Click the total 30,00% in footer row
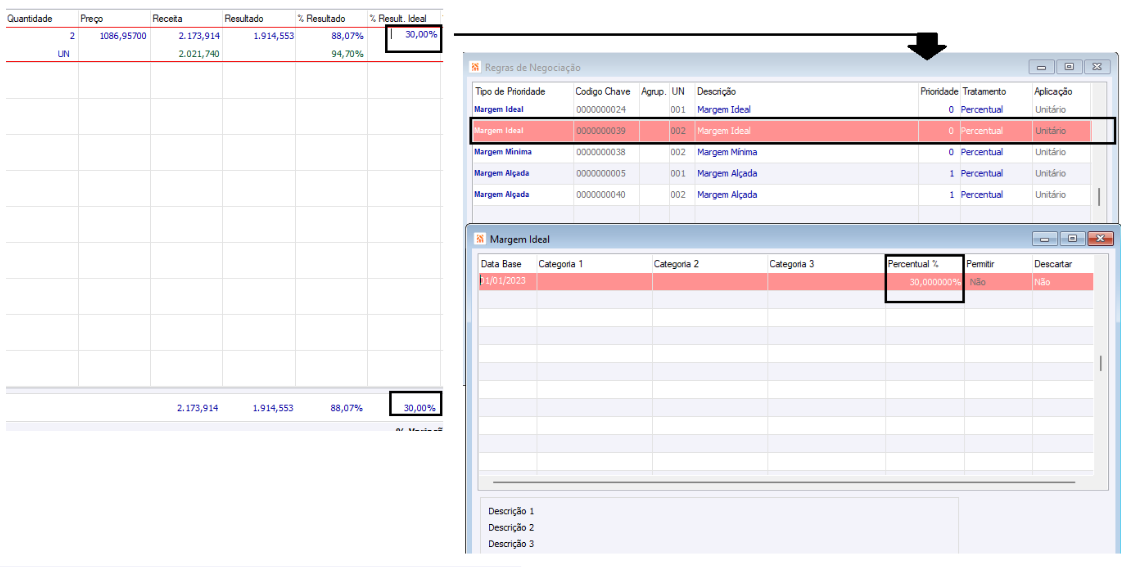1121x567 pixels. pos(420,408)
